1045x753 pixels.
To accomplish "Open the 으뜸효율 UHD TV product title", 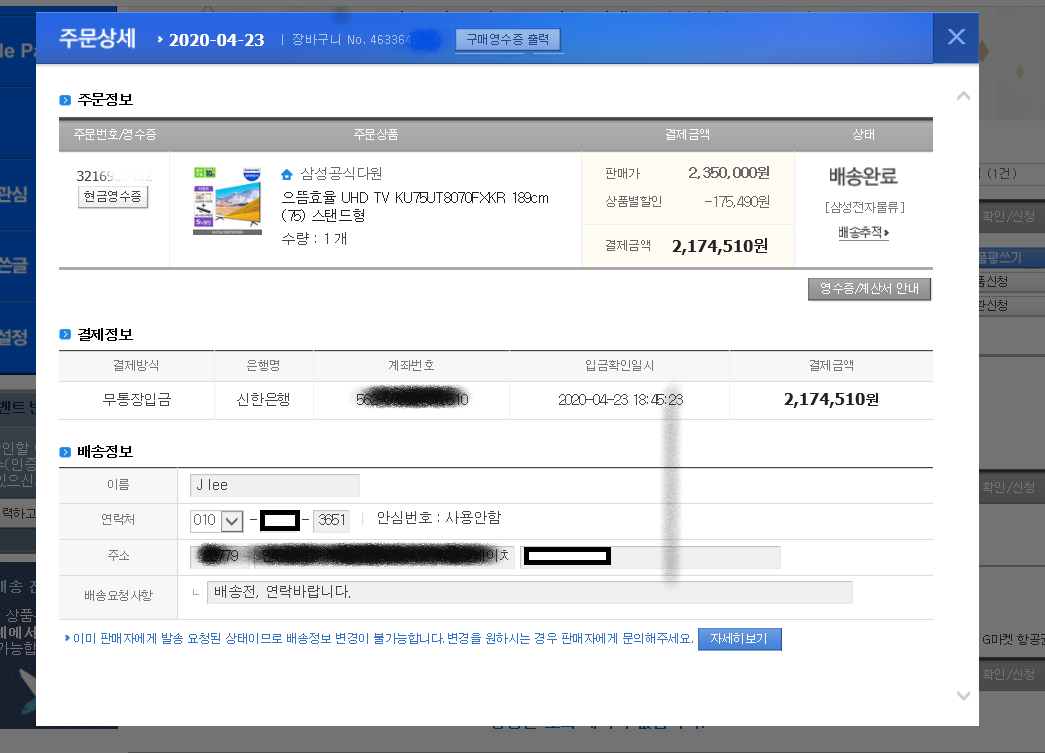I will 415,207.
